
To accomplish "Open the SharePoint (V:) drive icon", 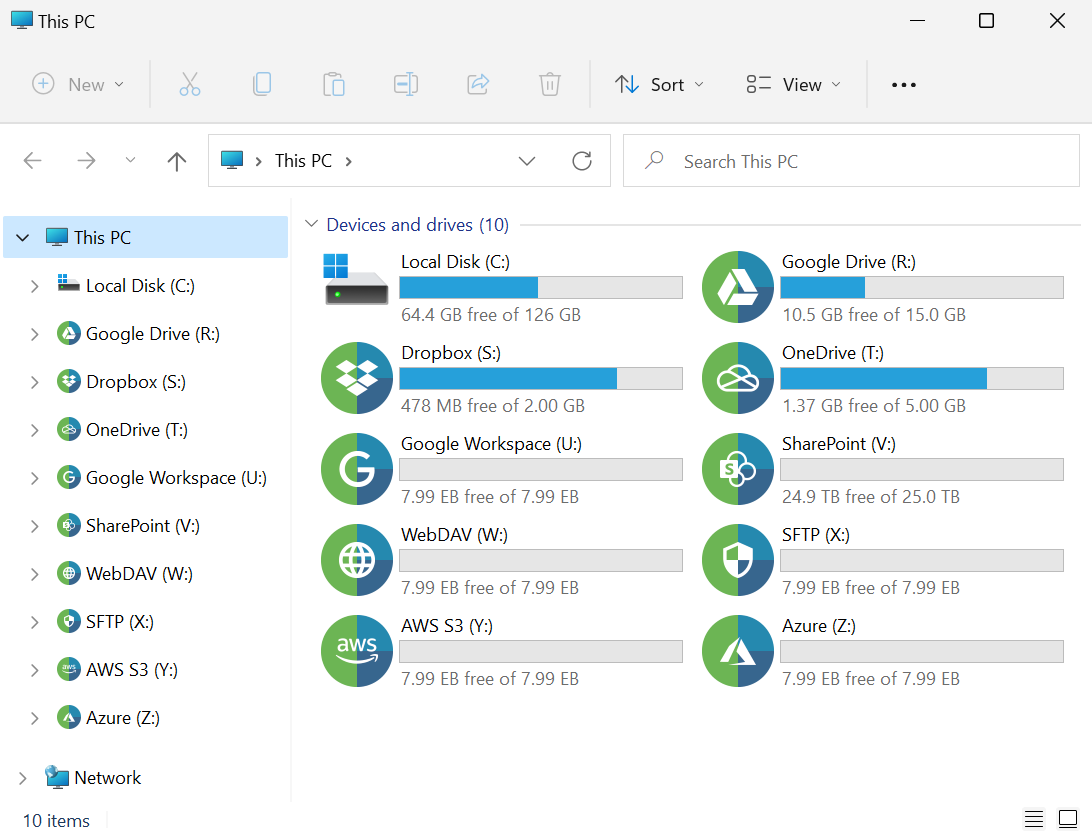I will click(738, 469).
